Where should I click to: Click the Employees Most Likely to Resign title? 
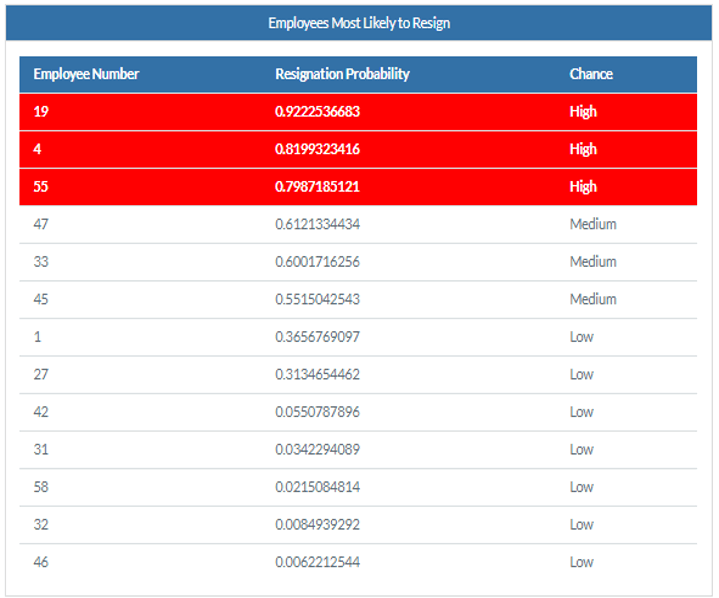pos(359,22)
